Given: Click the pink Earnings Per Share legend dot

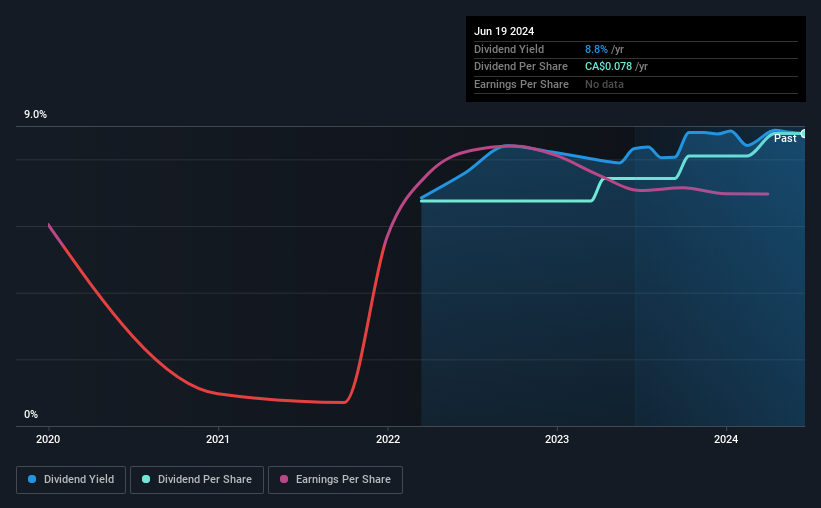Looking at the screenshot, I should coord(284,479).
